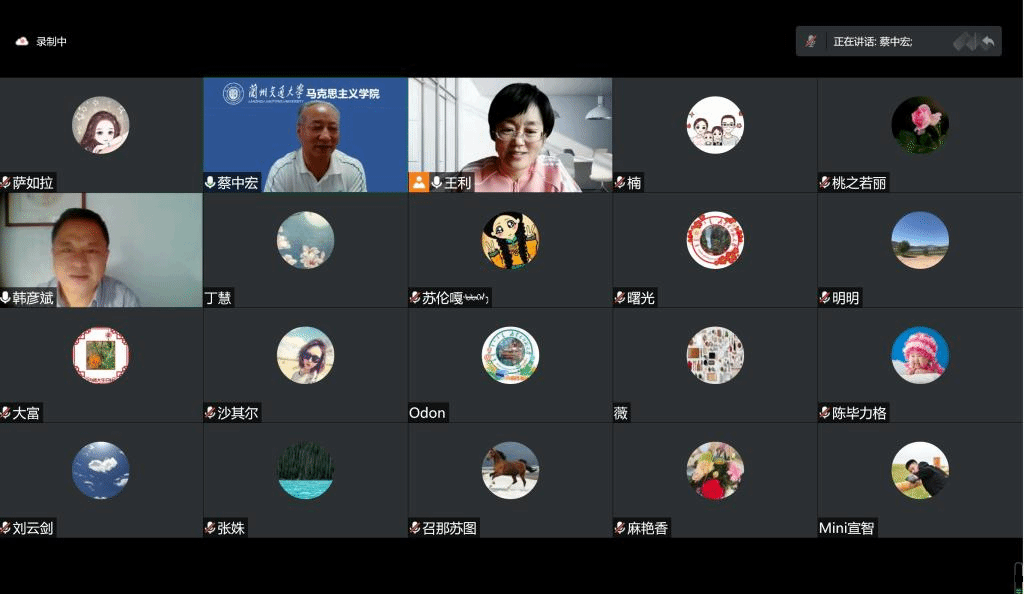1024x594 pixels.
Task: Click the pink rose avatar of 桃之若丽
Action: (x=919, y=125)
